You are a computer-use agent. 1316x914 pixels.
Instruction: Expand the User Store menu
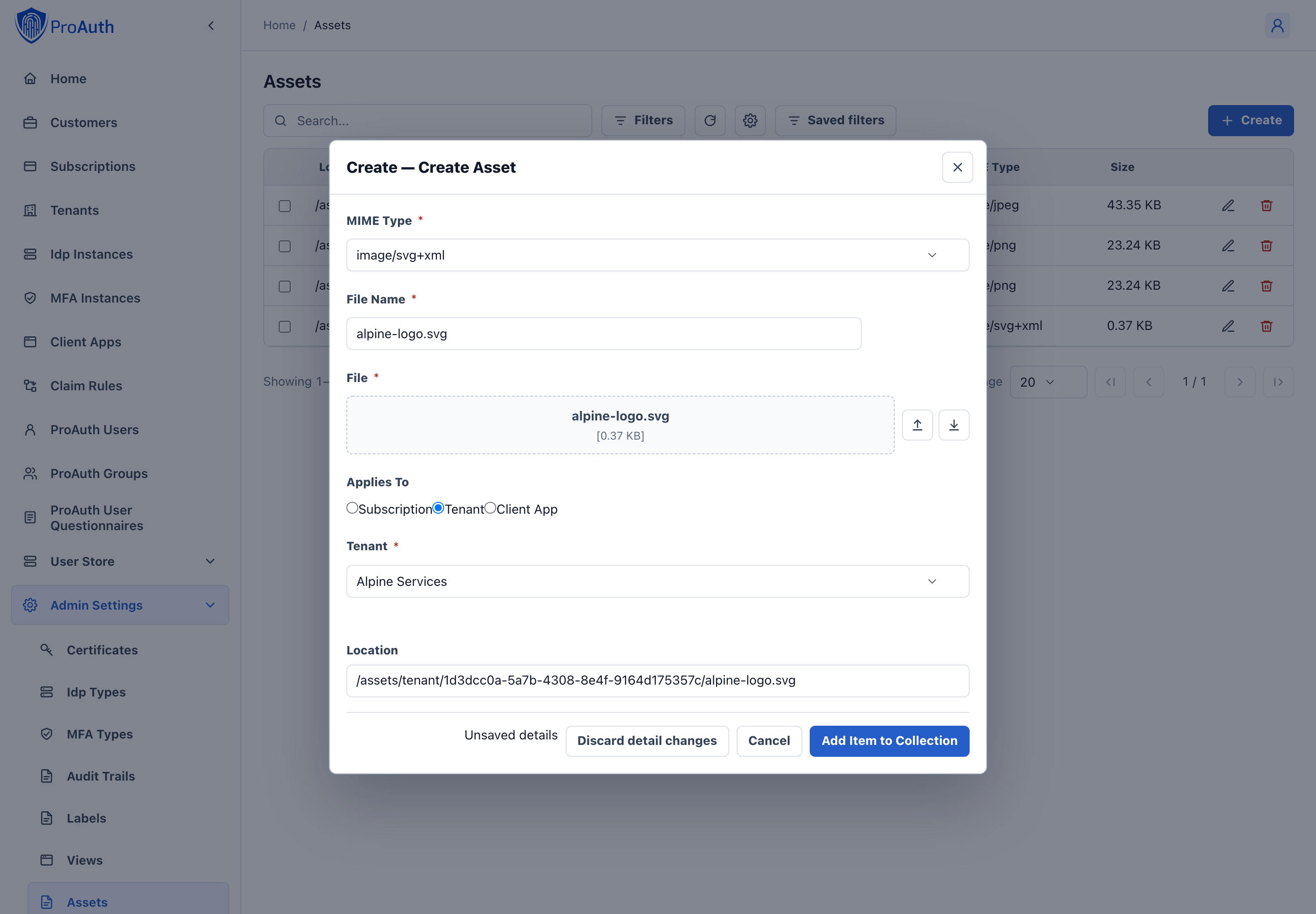(x=120, y=561)
